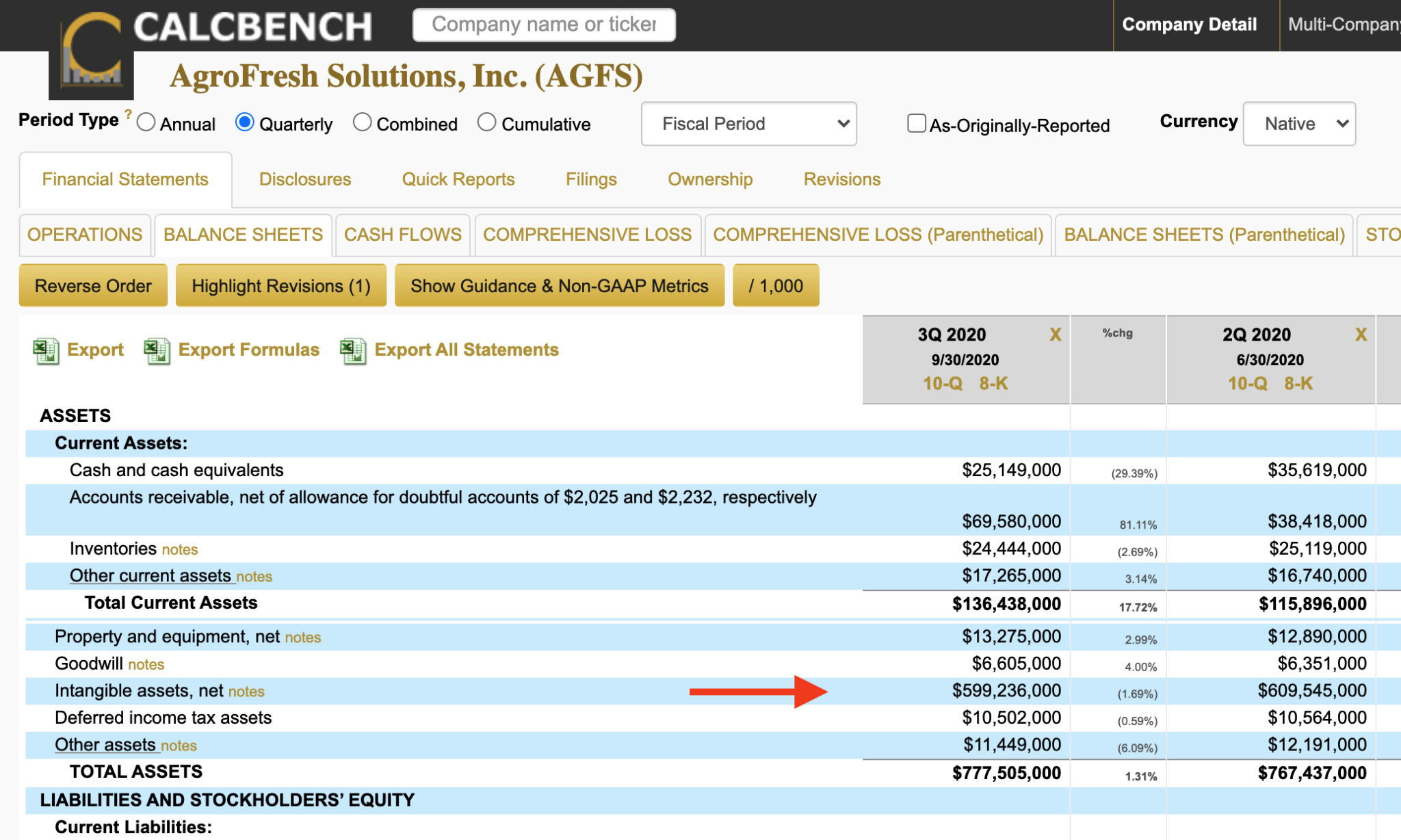Select the Cumulative period type
The image size is (1401, 840).
pyautogui.click(x=486, y=123)
